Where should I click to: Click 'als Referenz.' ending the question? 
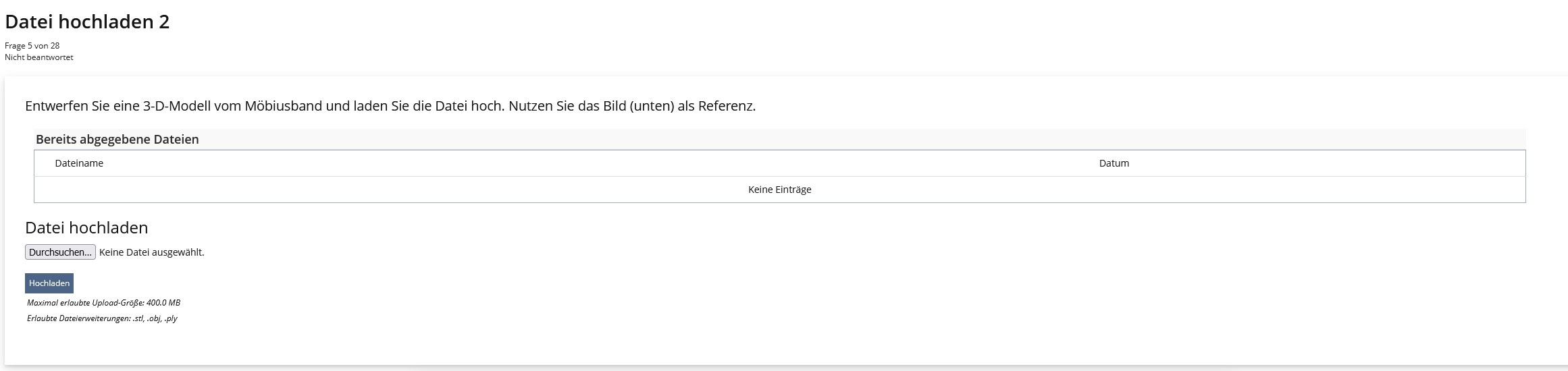click(716, 106)
